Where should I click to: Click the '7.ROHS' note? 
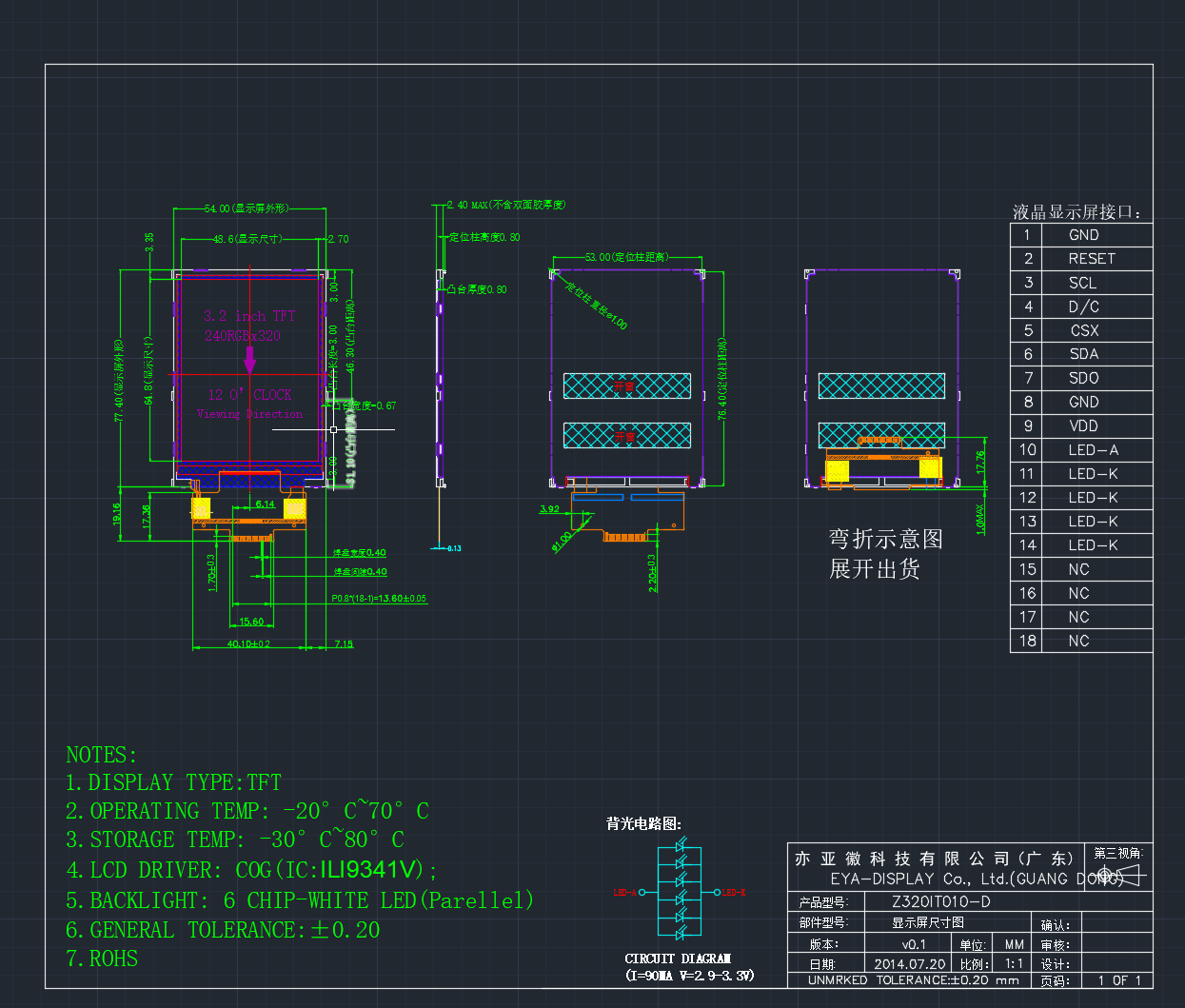click(102, 959)
